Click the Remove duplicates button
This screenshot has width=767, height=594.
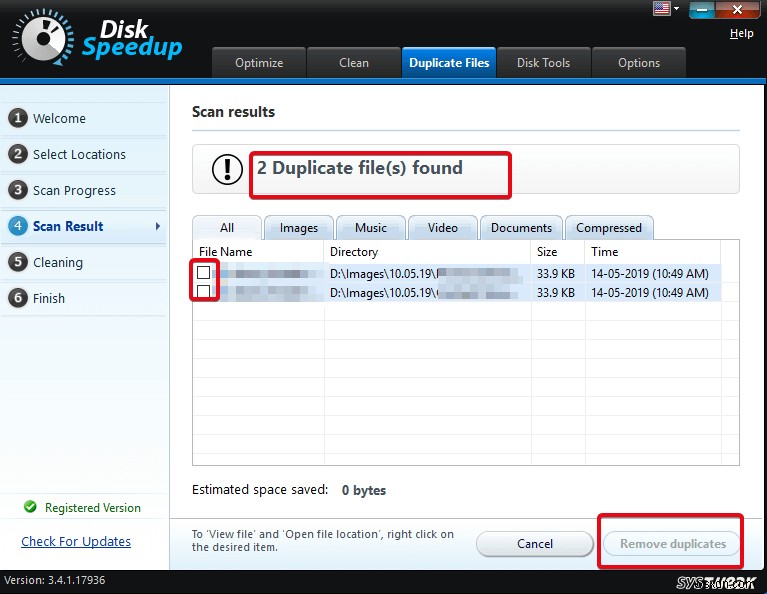click(x=673, y=544)
